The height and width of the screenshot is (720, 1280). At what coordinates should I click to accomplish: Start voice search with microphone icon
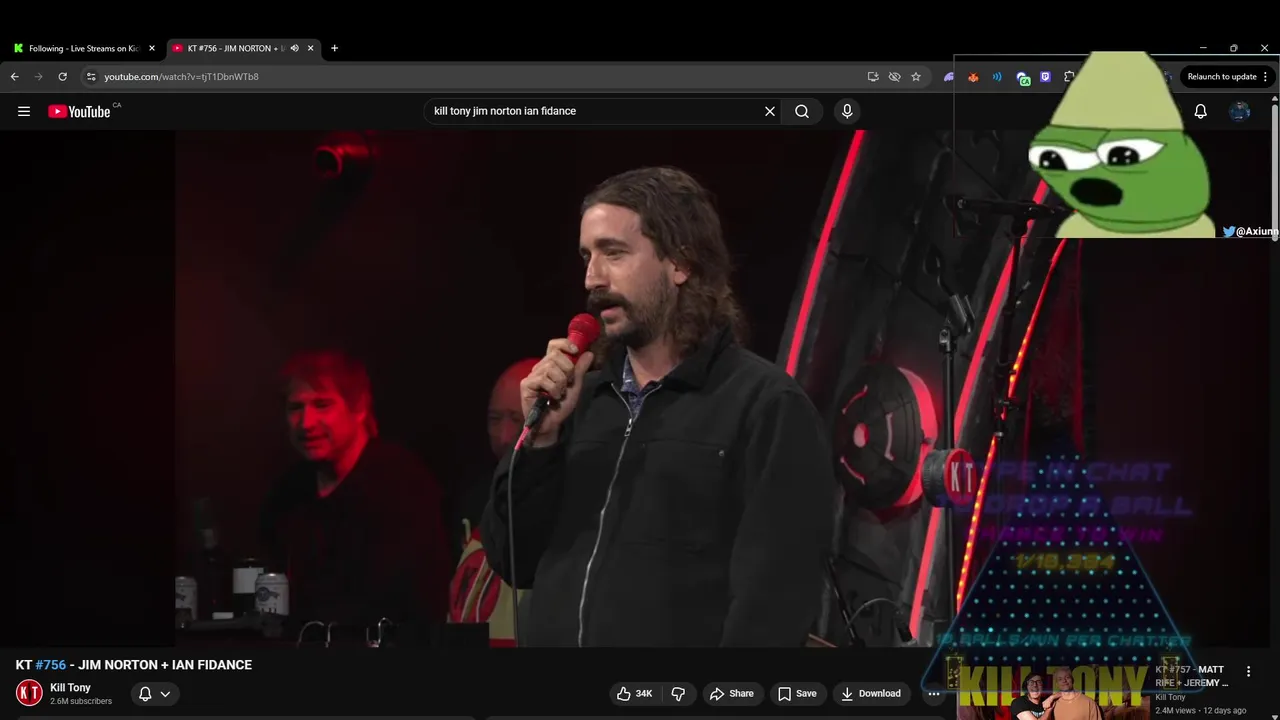pyautogui.click(x=847, y=111)
